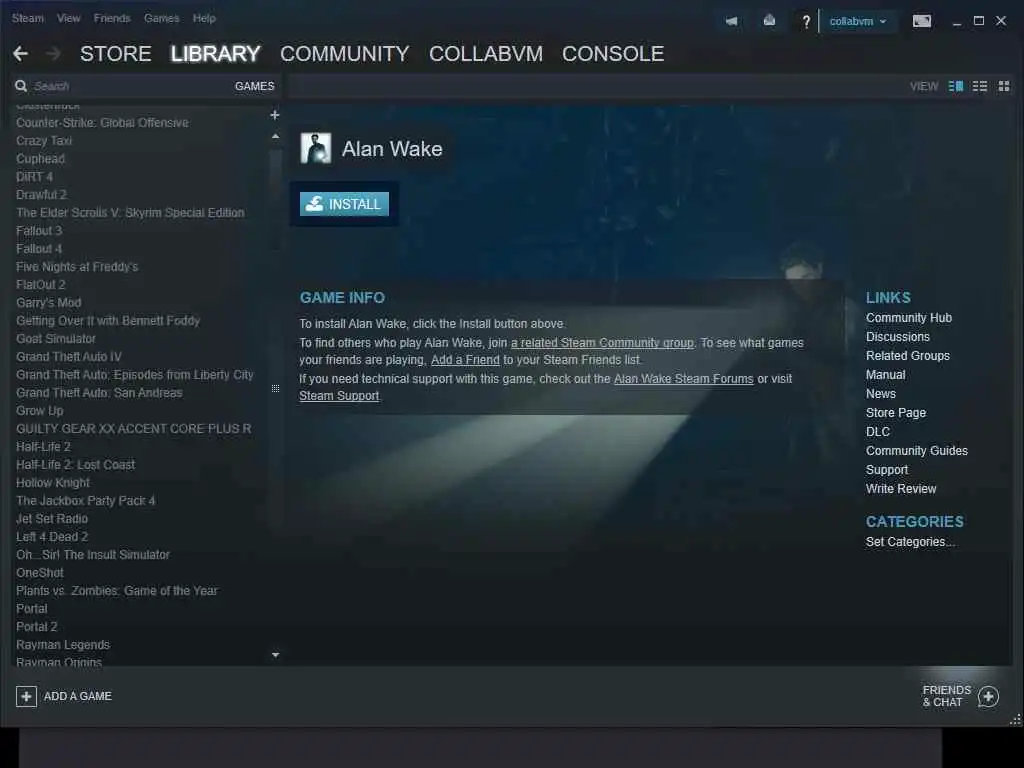1024x768 pixels.
Task: Open the Steam menu
Action: point(27,18)
